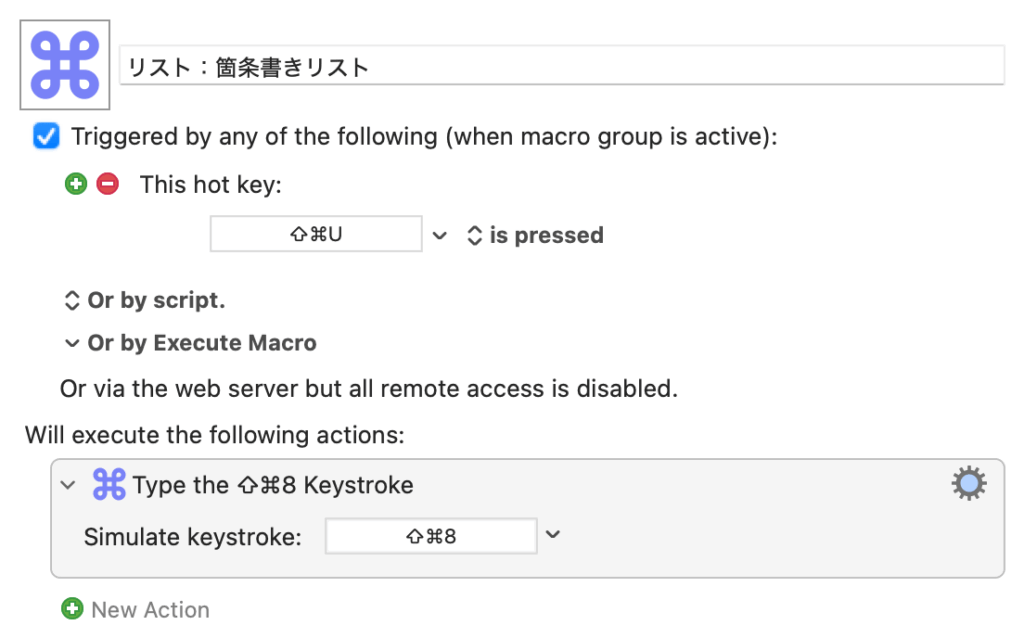1024x638 pixels.
Task: Toggle the 'Triggered by any of the following' checkbox
Action: [46, 136]
